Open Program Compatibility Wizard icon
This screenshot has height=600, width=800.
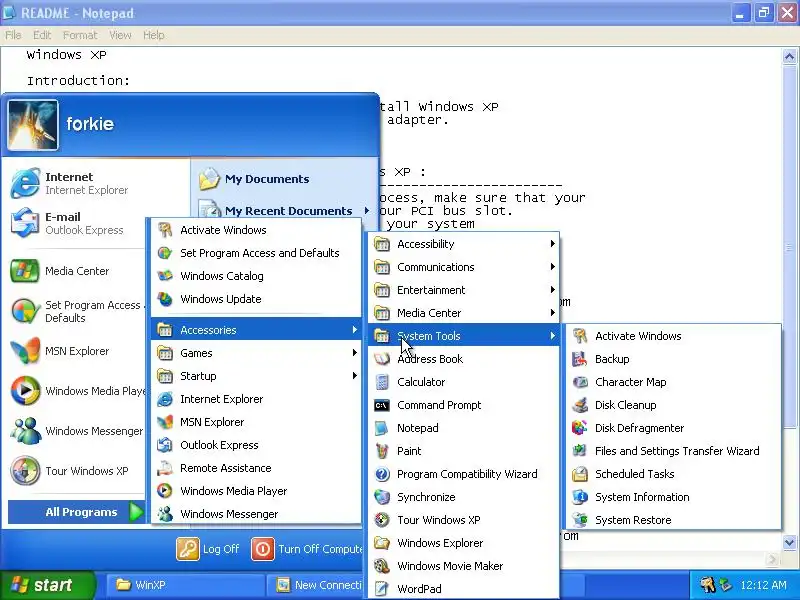pos(382,473)
